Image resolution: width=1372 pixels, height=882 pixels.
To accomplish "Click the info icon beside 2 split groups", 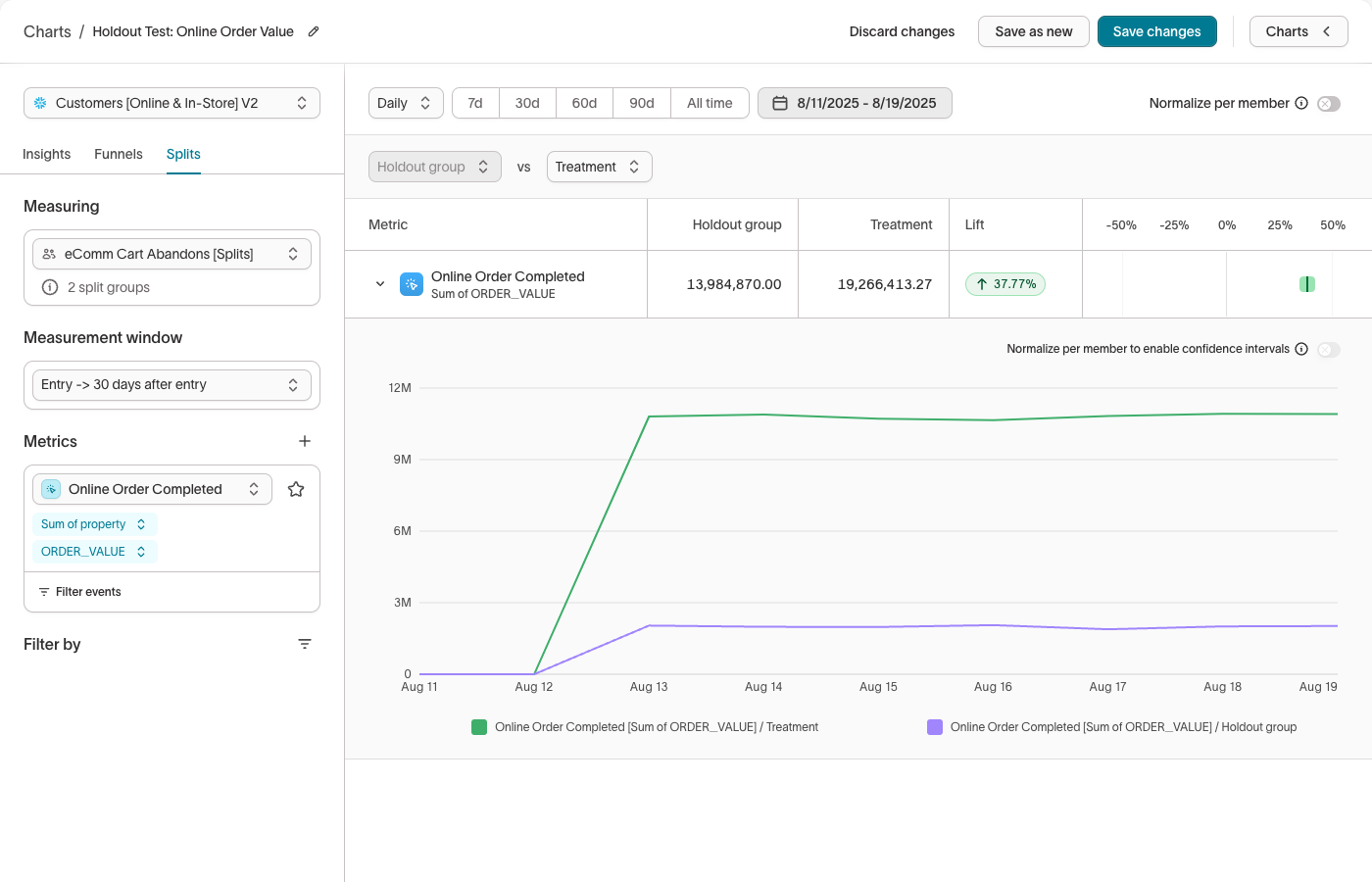I will pyautogui.click(x=50, y=287).
